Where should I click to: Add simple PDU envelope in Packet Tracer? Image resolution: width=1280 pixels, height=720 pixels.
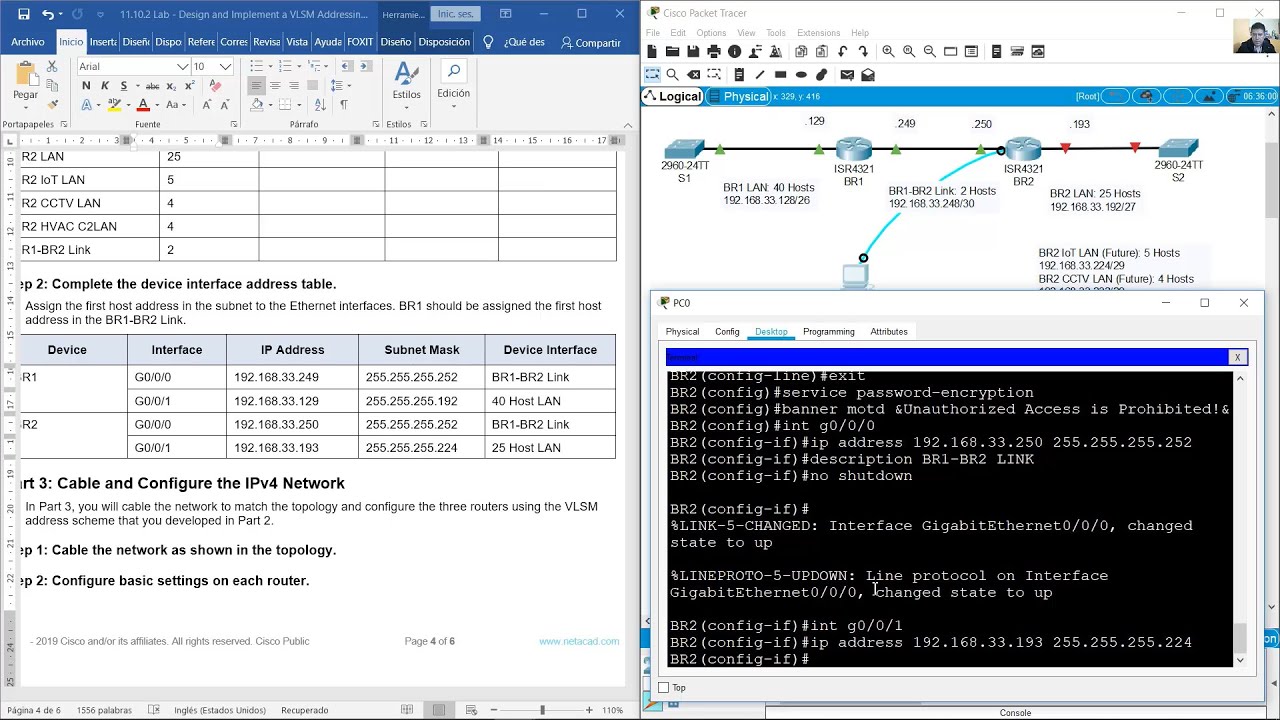[847, 74]
